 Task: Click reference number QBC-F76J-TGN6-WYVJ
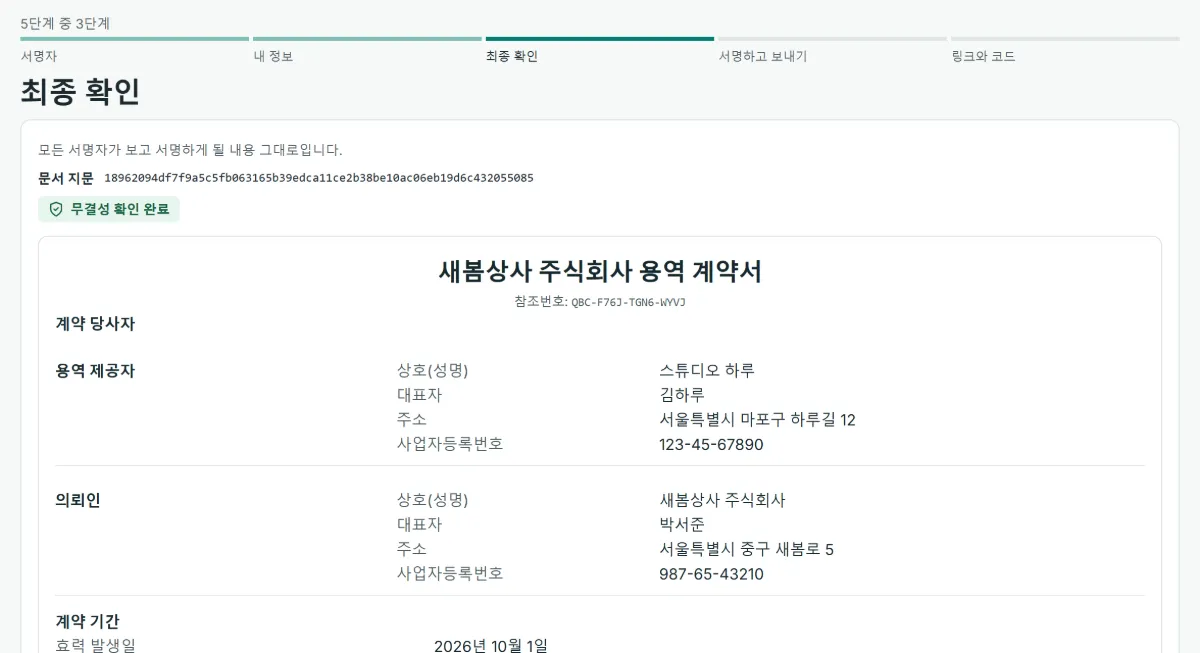coord(628,302)
